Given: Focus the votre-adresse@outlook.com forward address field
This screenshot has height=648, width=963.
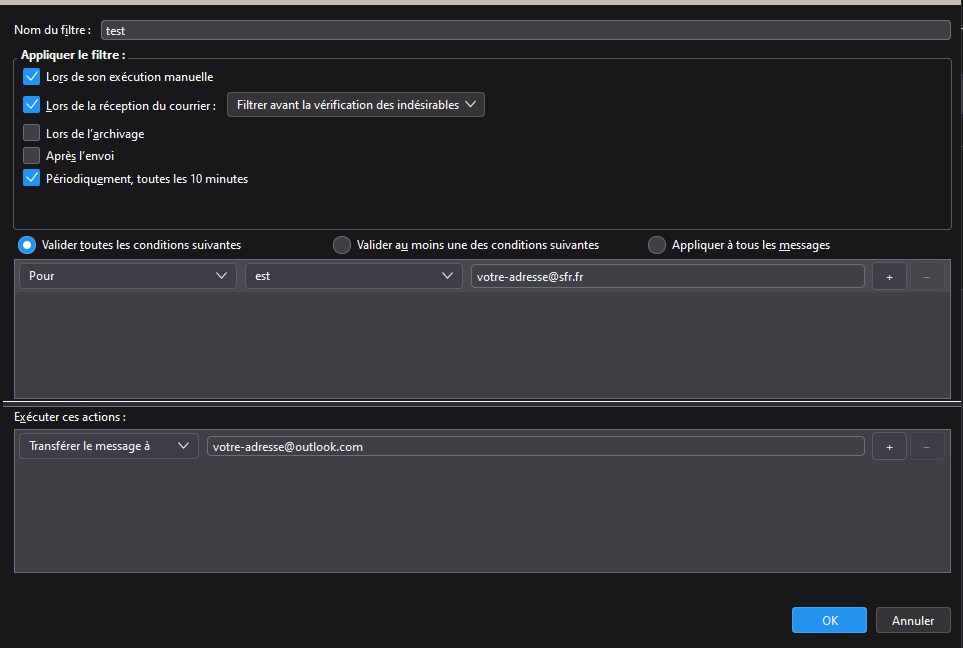Looking at the screenshot, I should point(535,447).
